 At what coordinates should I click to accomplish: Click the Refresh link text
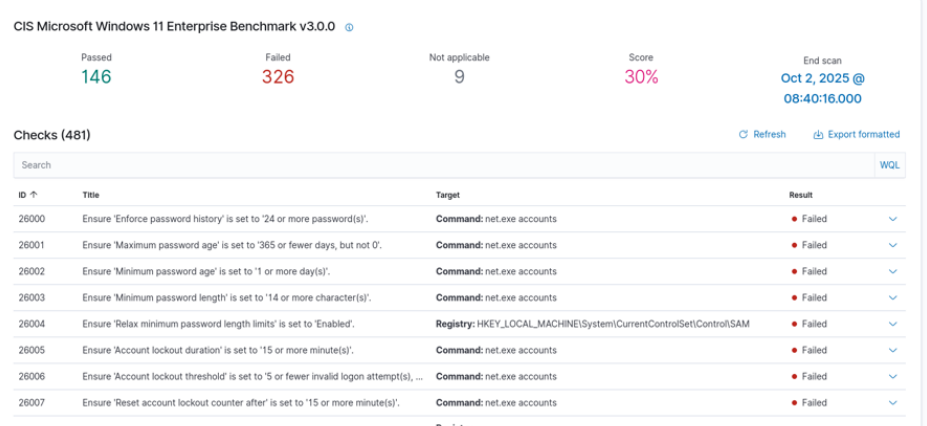click(x=769, y=135)
